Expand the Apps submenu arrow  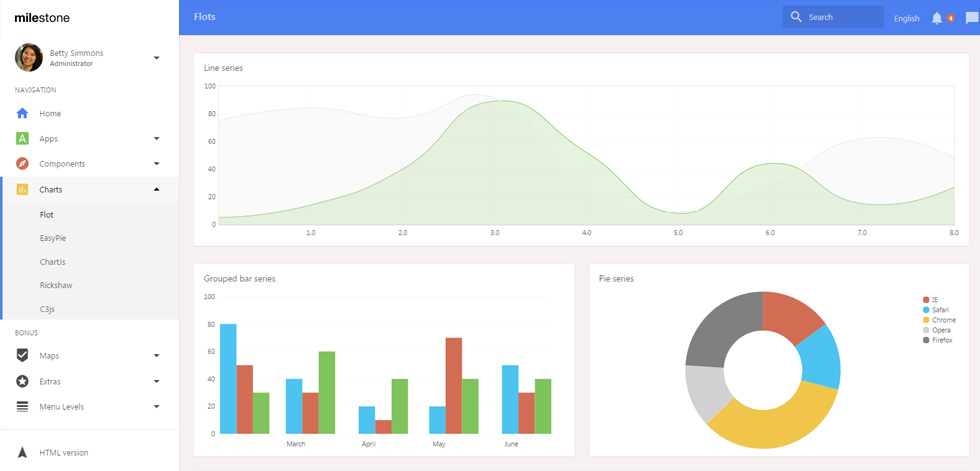pos(156,139)
